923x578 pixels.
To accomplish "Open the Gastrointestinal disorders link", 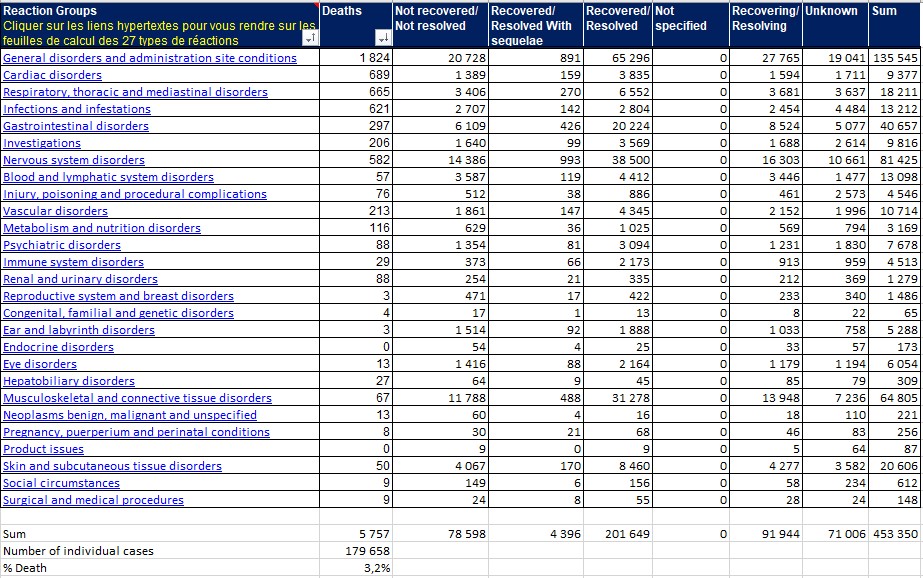I will point(76,126).
